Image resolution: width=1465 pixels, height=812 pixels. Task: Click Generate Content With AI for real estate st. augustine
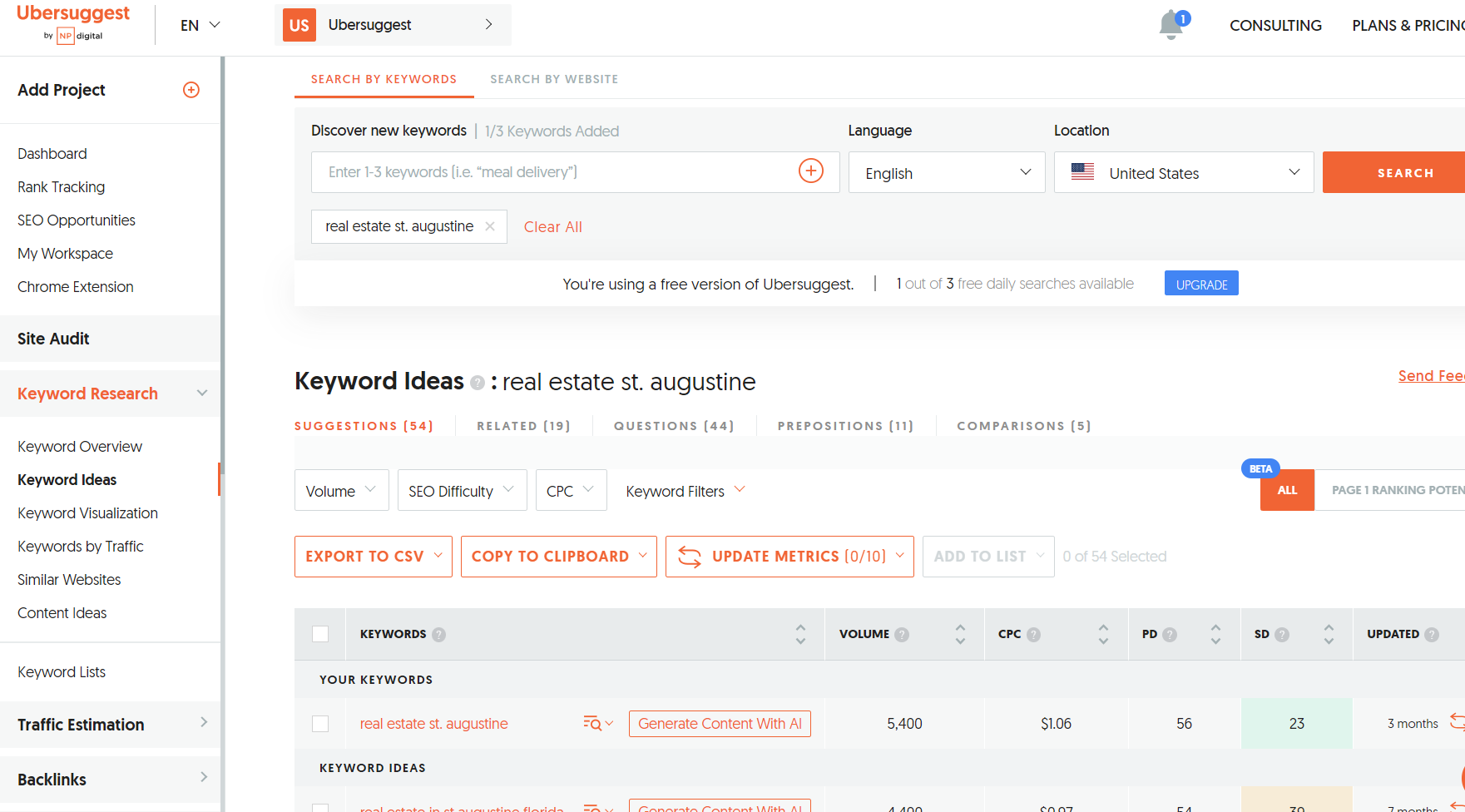coord(720,724)
